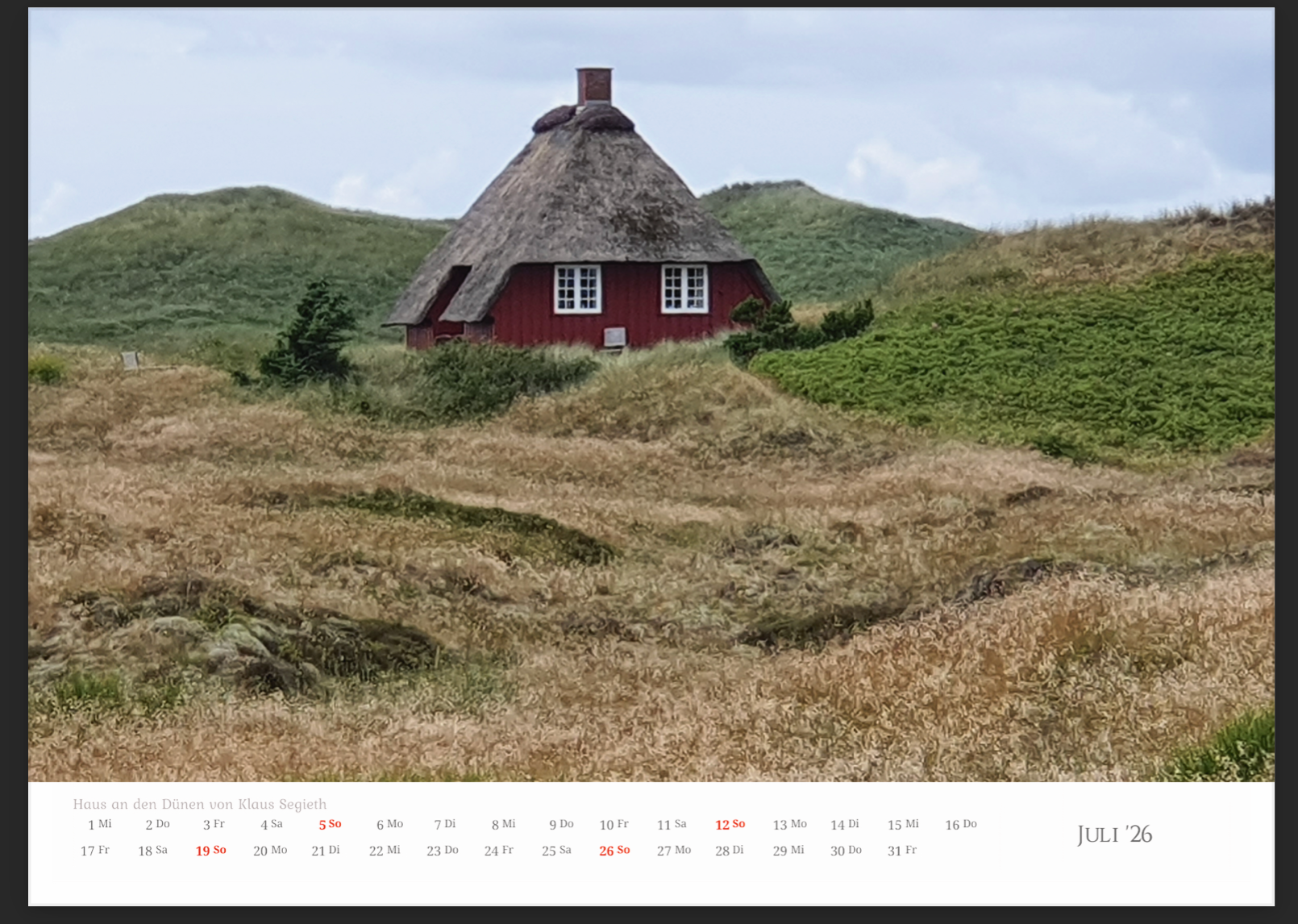
Task: Click the red Sunday date 5 So
Action: point(330,824)
